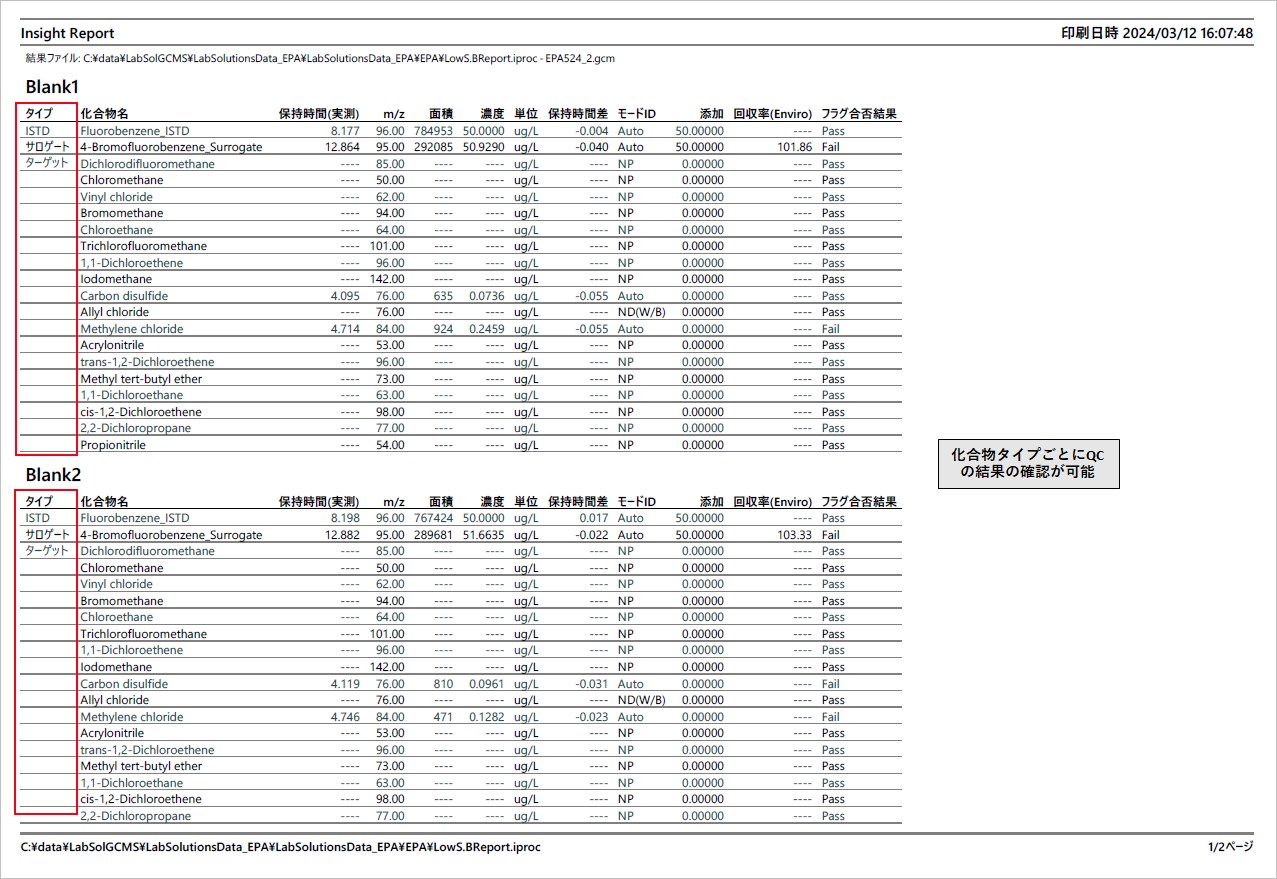
Task: Select the フラグ合否結果 header in Blank1
Action: 859,114
